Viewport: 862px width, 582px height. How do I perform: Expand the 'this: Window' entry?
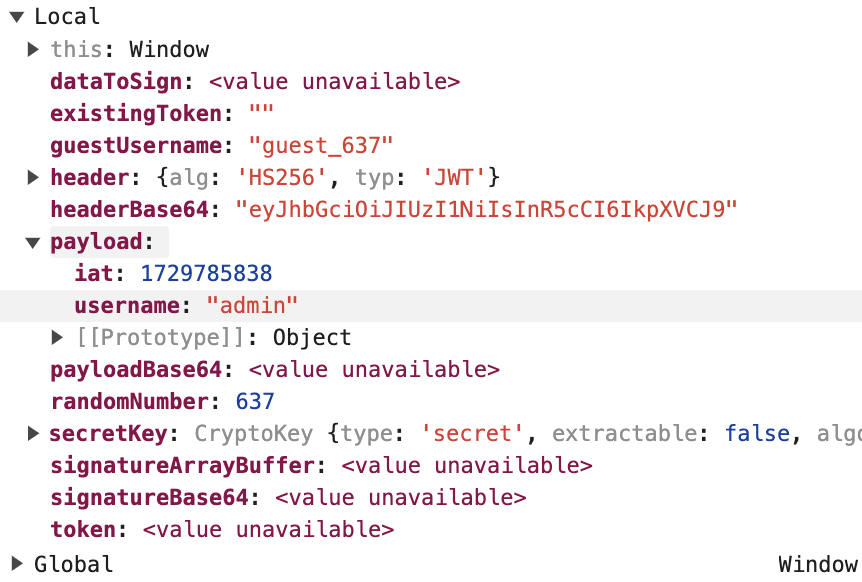pos(34,49)
